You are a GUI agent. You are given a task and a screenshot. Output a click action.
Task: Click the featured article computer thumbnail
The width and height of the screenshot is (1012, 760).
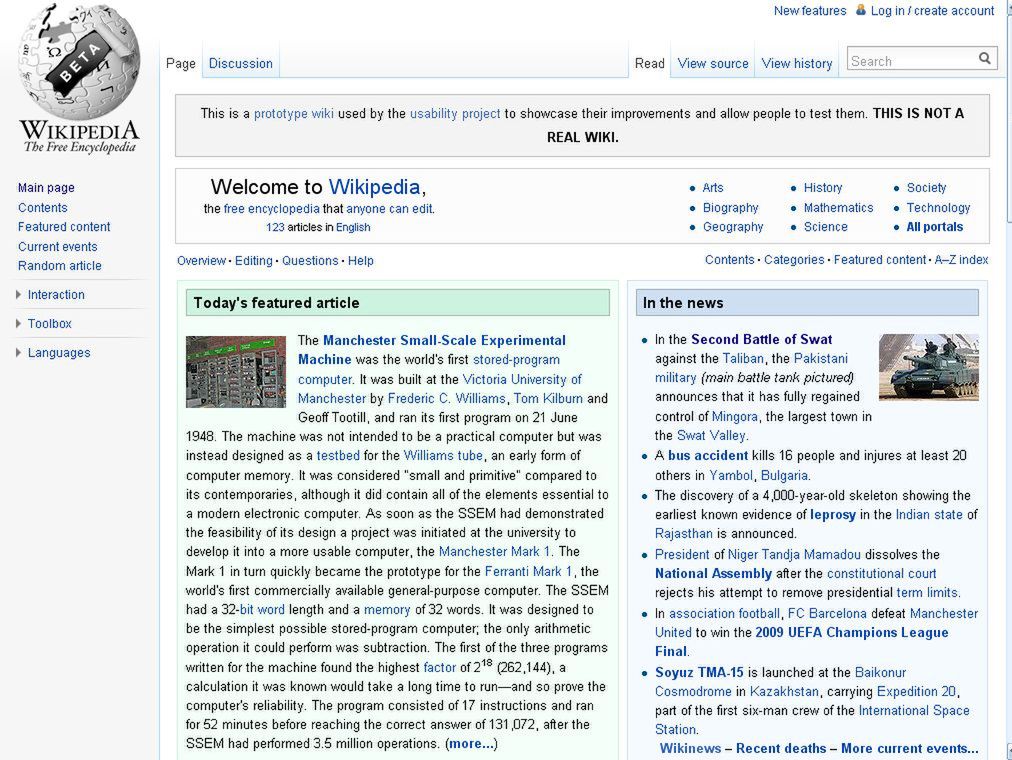(236, 372)
